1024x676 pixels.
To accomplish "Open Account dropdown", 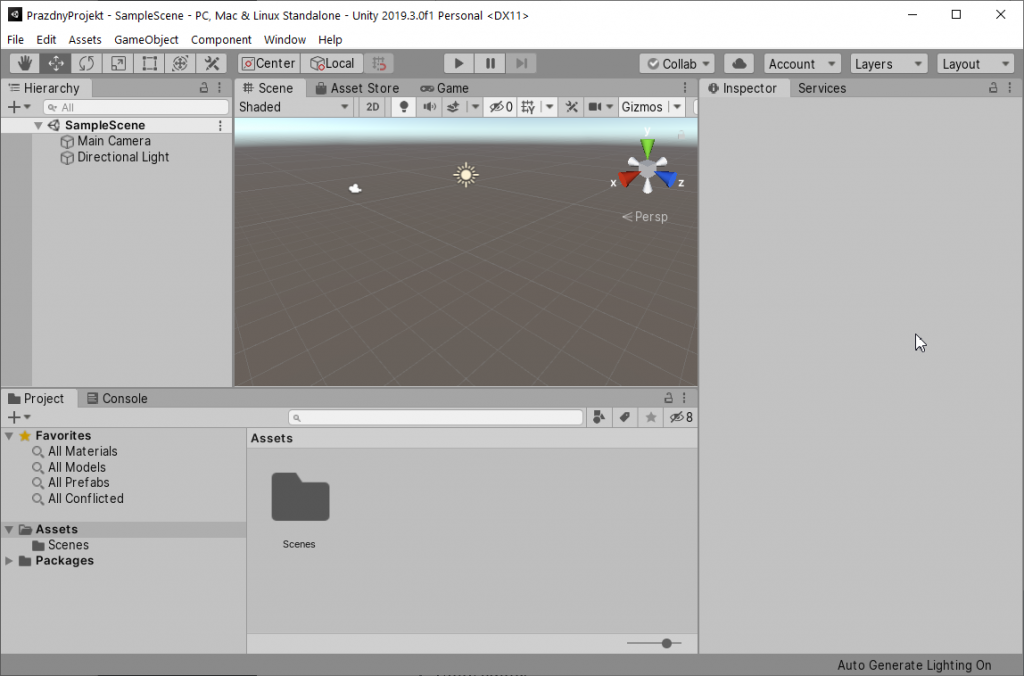I will (801, 64).
